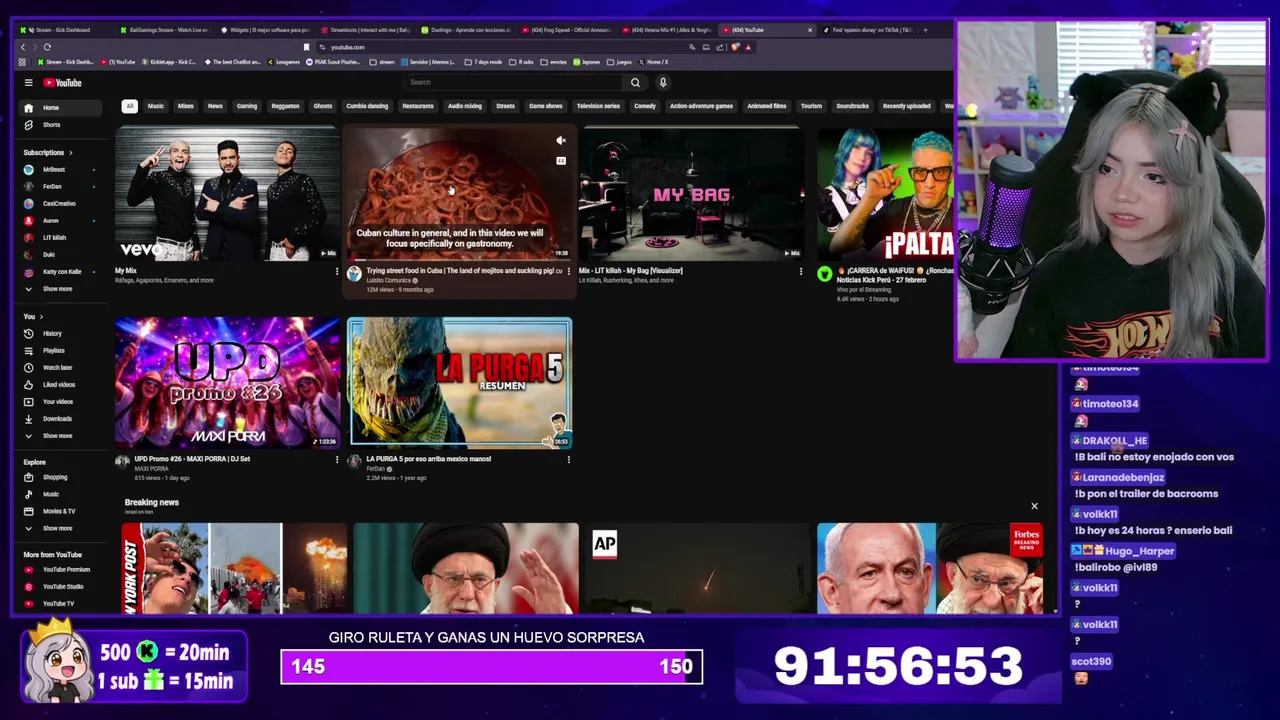Switch to the Streamloots browser tab
The width and height of the screenshot is (1280, 720).
coord(365,30)
